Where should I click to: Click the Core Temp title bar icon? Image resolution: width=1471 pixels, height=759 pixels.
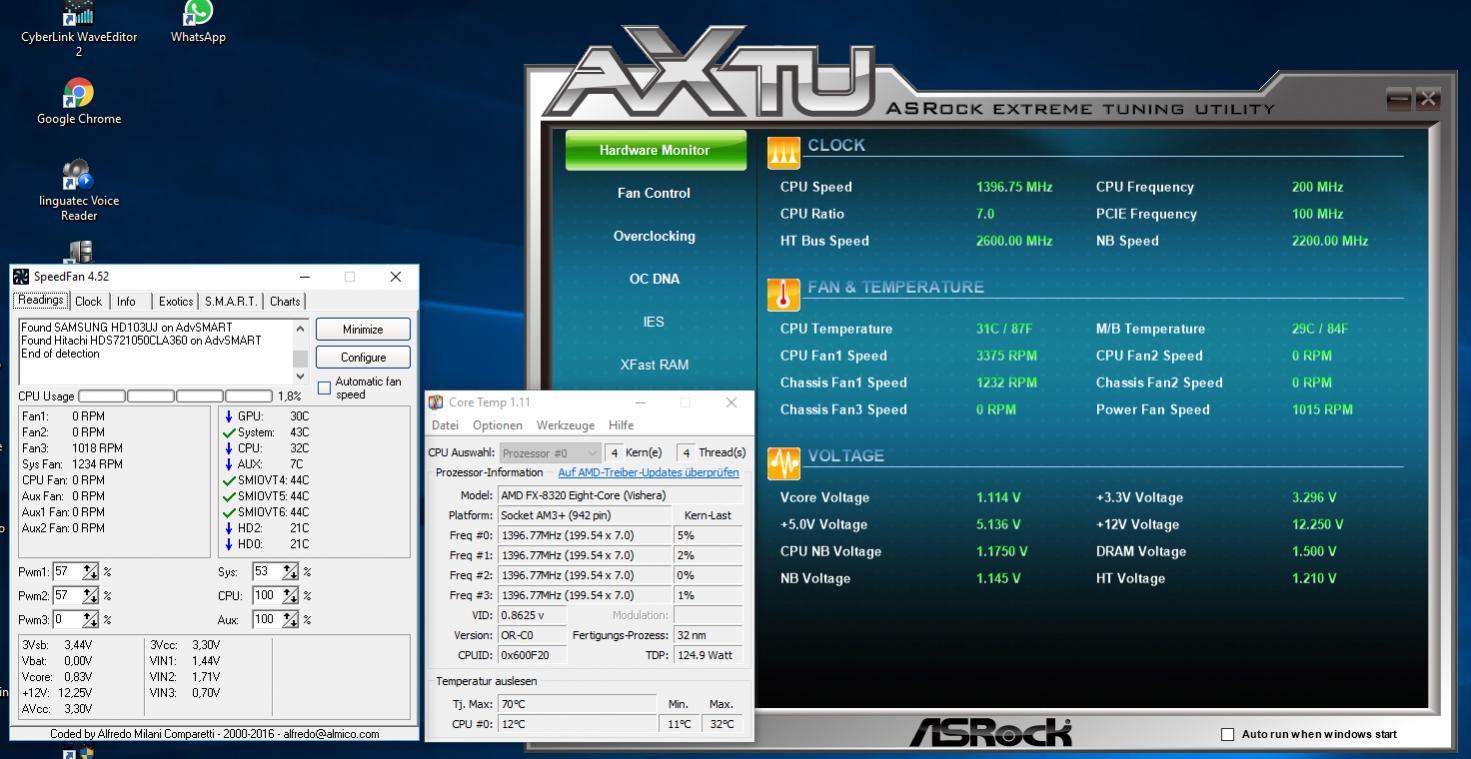[436, 403]
